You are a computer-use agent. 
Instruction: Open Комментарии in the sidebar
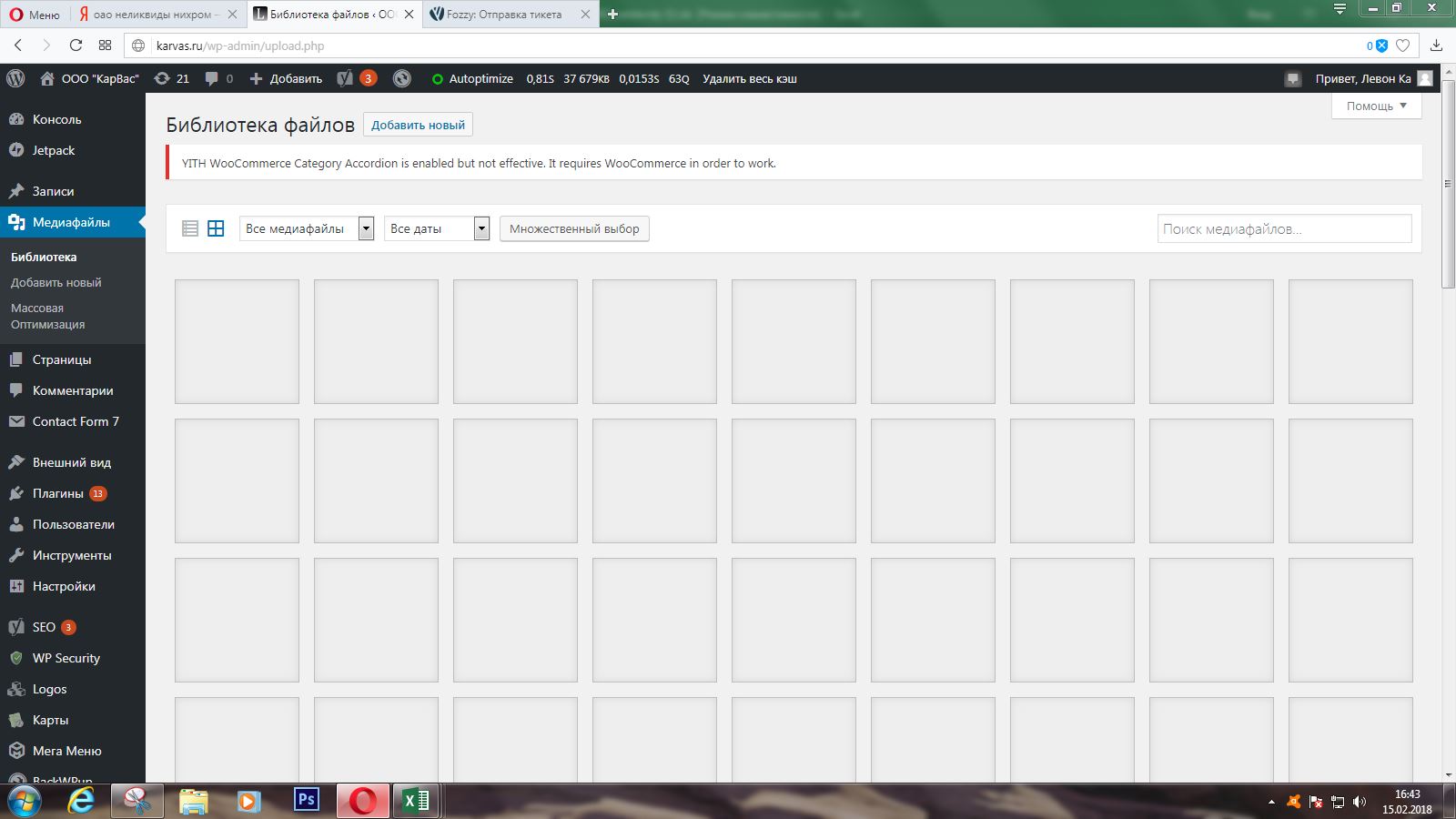[x=73, y=390]
